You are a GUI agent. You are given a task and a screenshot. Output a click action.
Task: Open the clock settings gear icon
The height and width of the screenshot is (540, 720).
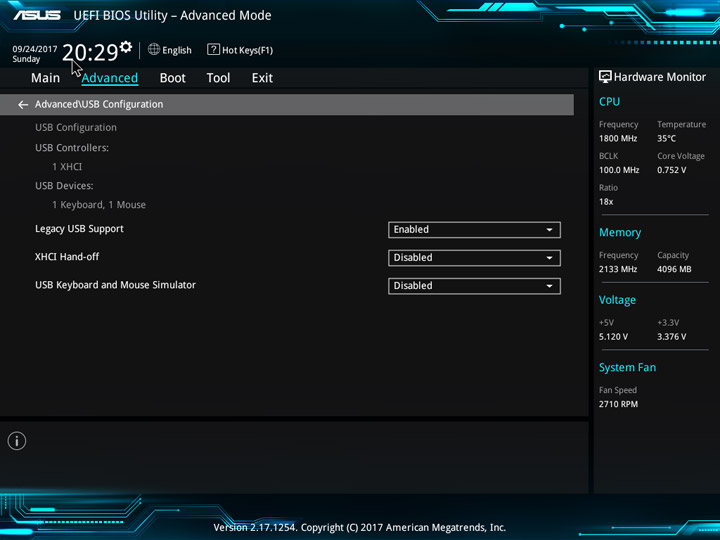coord(126,47)
